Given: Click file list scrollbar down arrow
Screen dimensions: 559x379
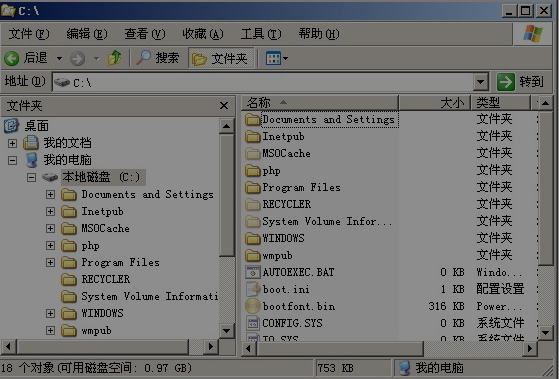Looking at the screenshot, I should (545, 333).
